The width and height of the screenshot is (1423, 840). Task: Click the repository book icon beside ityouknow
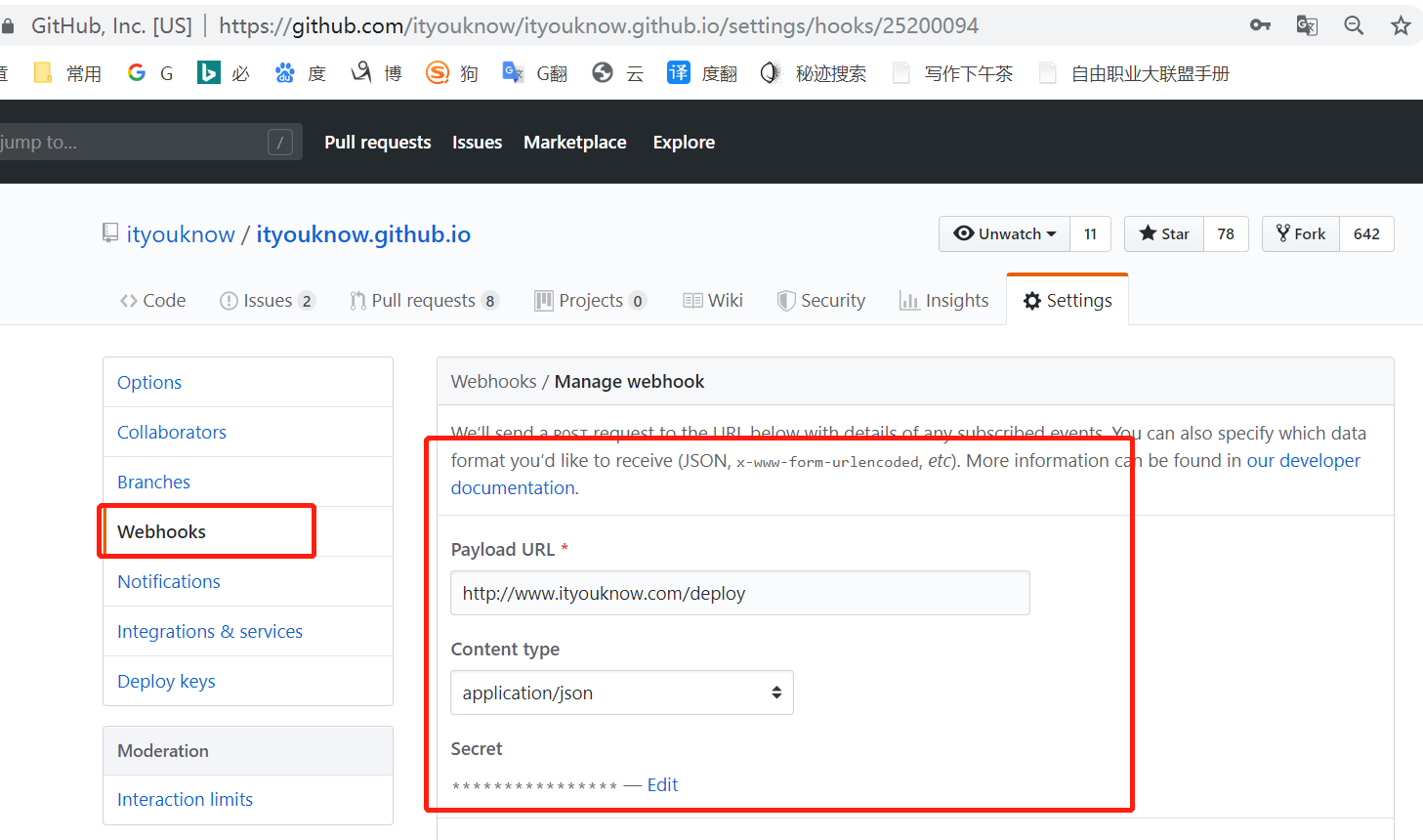pyautogui.click(x=110, y=233)
